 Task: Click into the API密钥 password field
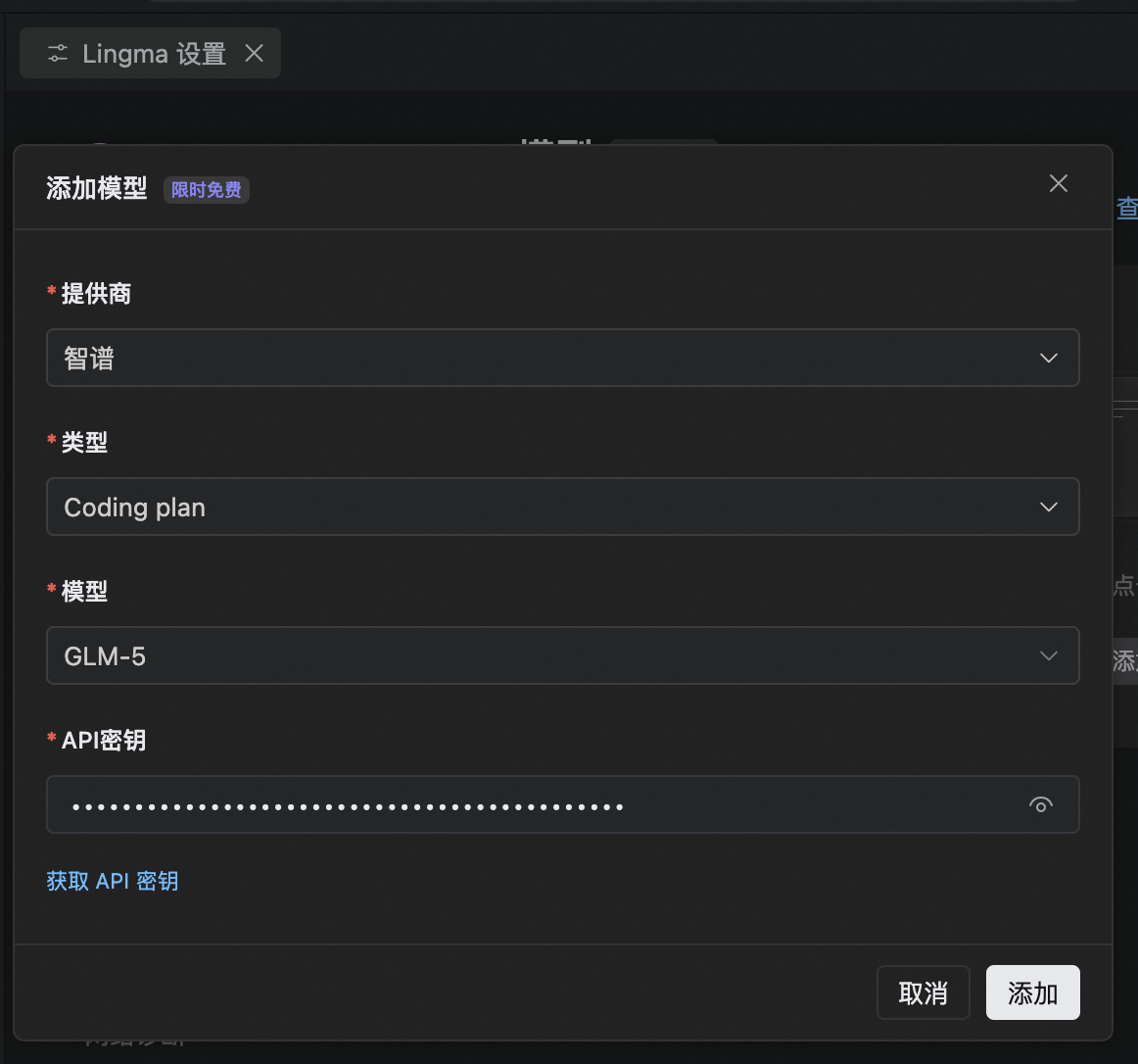[x=529, y=804]
